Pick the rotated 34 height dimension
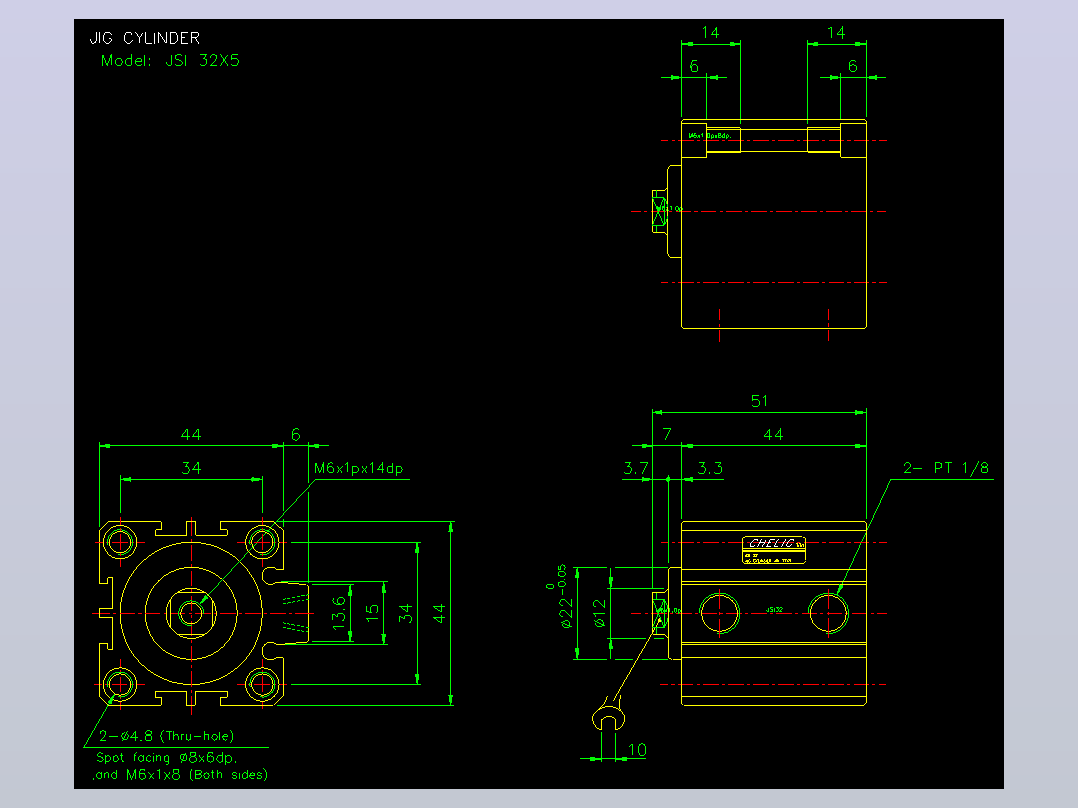Viewport: 1078px width, 808px height. (406, 613)
